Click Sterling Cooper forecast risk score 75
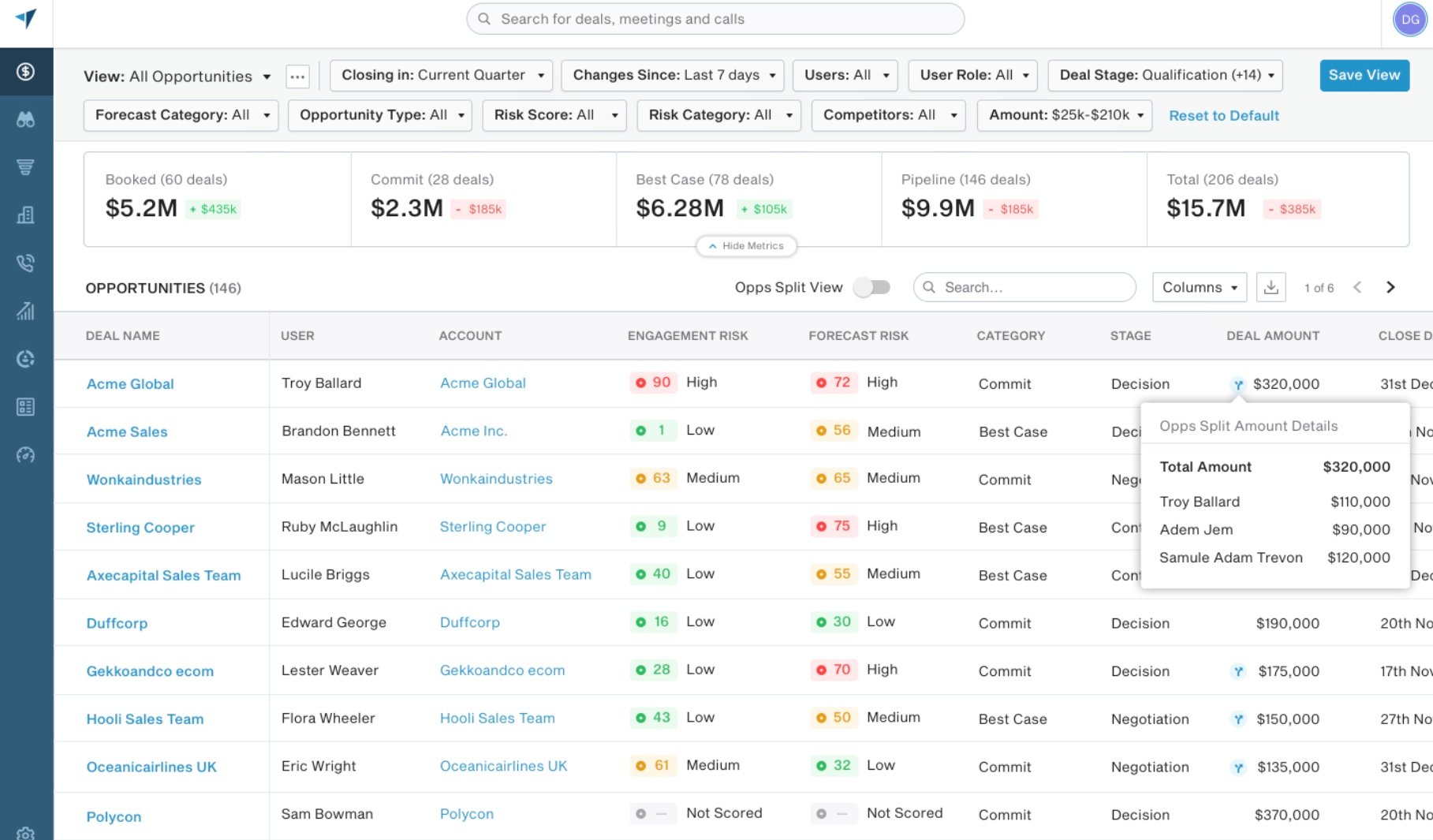The height and width of the screenshot is (840, 1433). 834,526
